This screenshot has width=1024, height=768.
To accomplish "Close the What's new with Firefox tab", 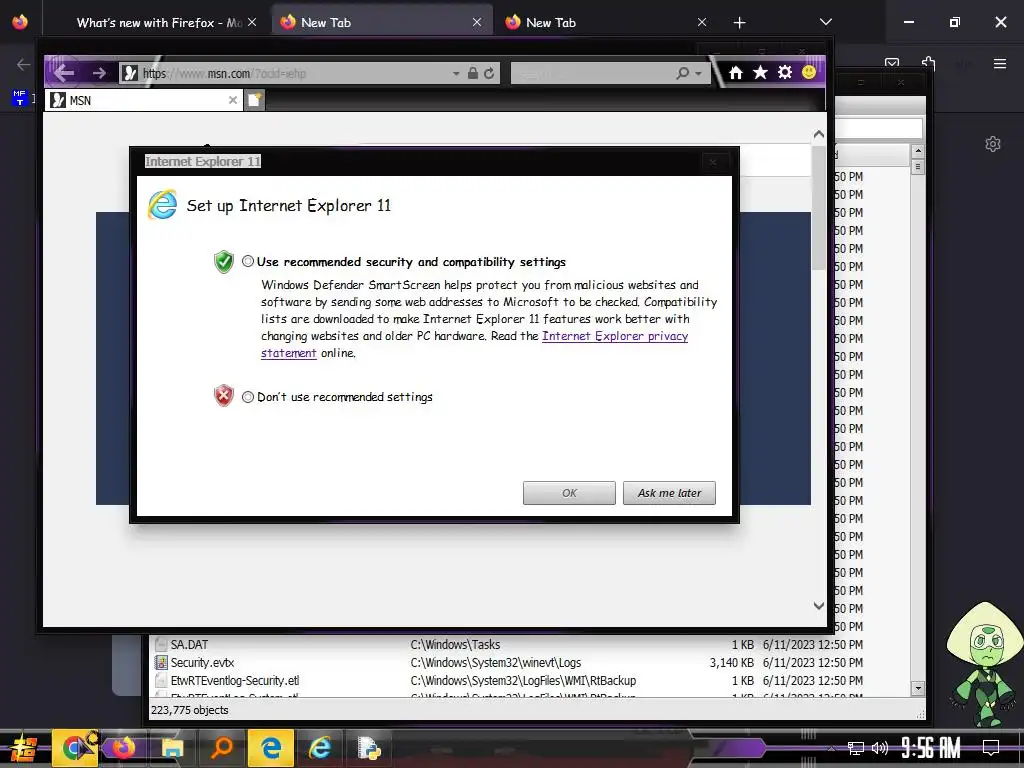I will pyautogui.click(x=252, y=23).
